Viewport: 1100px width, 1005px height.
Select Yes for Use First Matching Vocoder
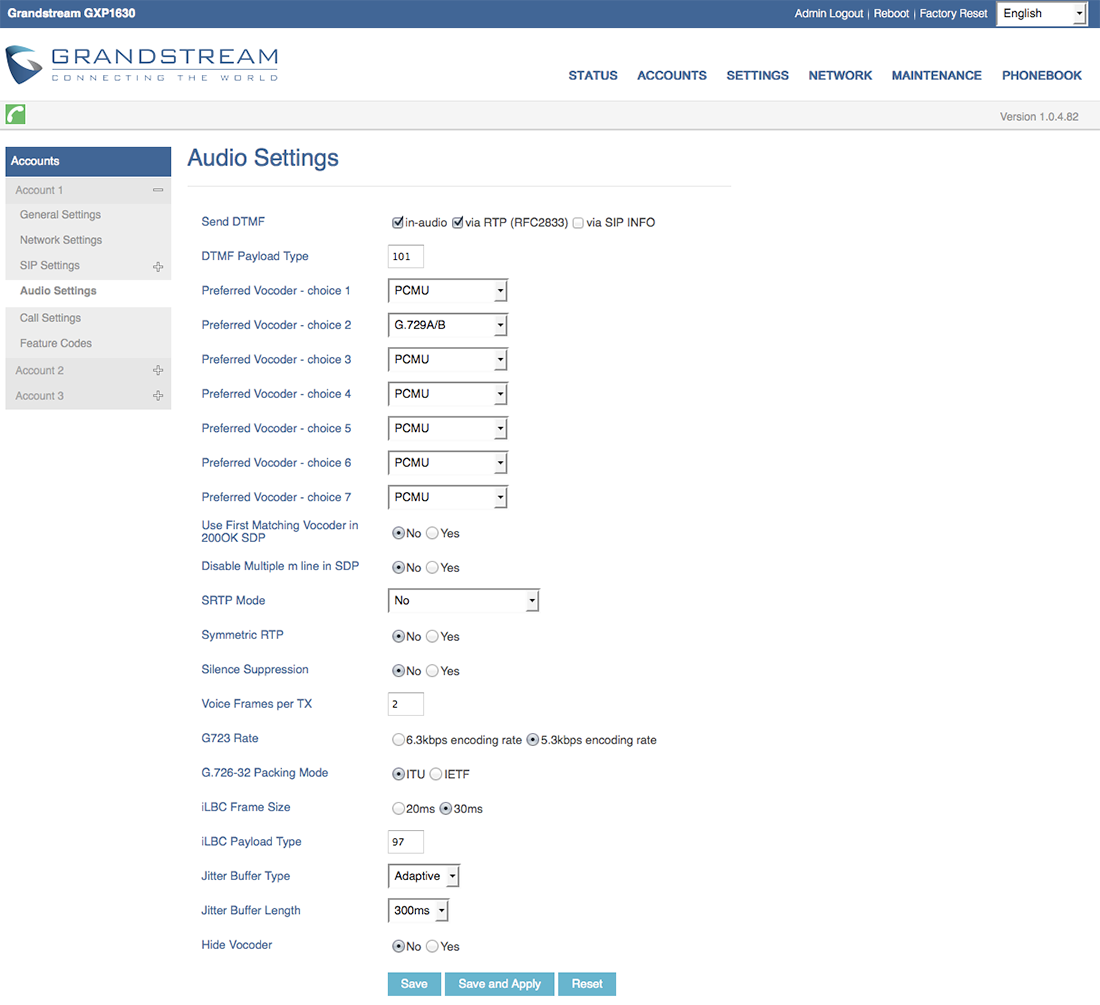[x=432, y=533]
